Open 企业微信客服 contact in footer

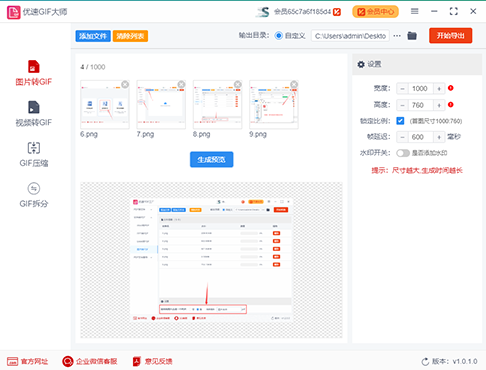pos(90,361)
